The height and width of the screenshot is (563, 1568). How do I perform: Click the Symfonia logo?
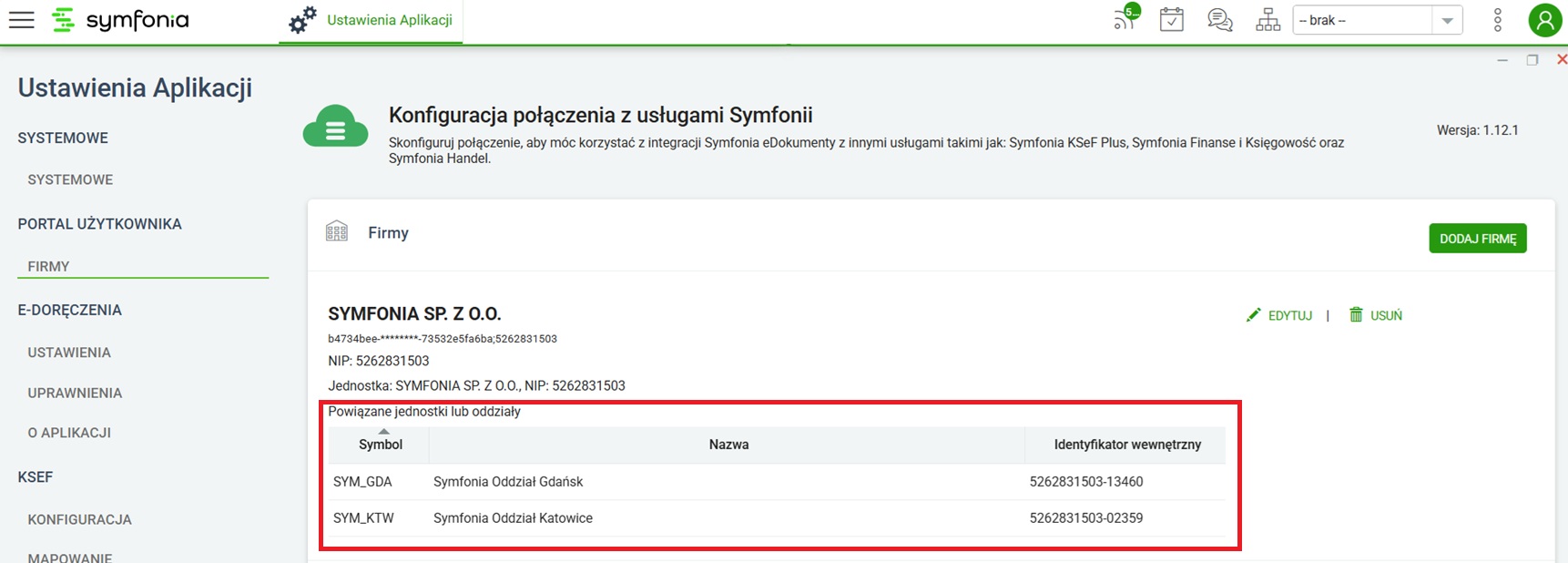120,20
